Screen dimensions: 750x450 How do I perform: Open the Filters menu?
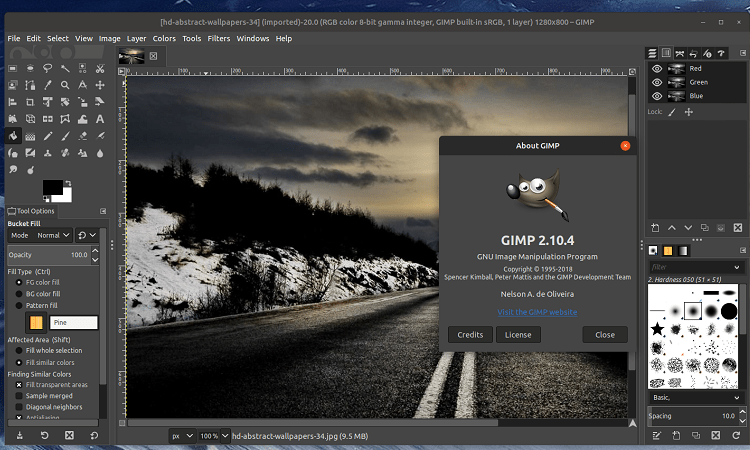pyautogui.click(x=219, y=38)
